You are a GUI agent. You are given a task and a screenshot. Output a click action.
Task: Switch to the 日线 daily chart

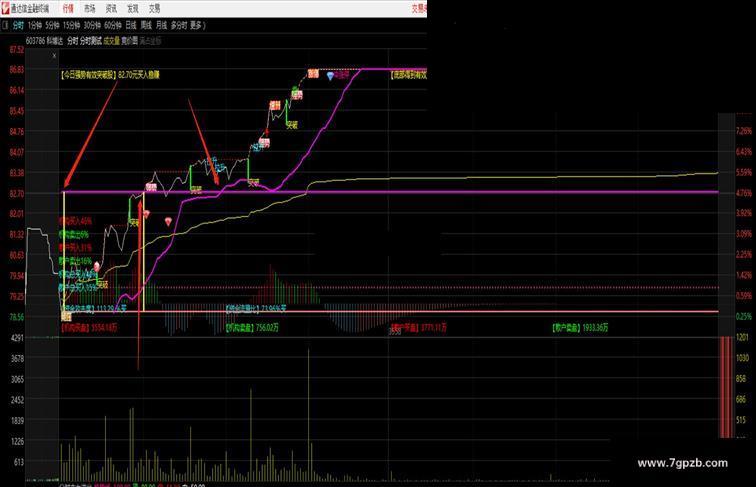[x=131, y=25]
